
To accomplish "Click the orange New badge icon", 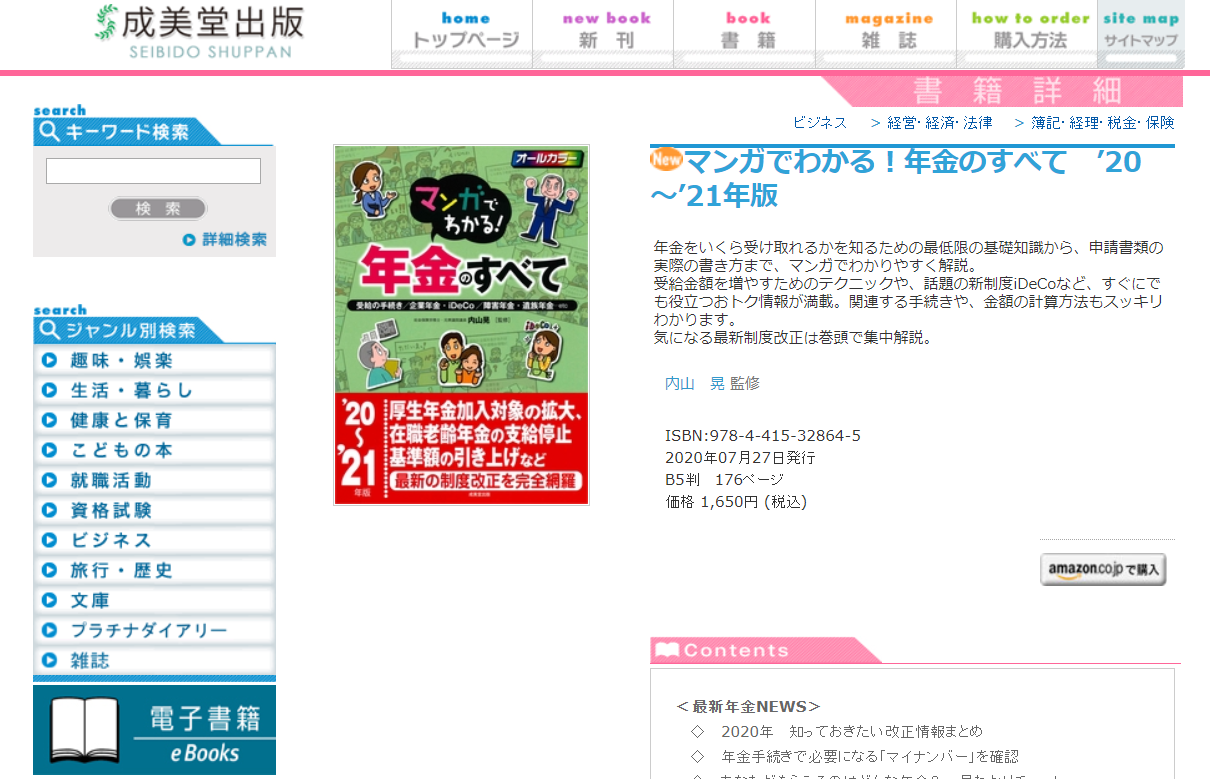I will click(666, 158).
